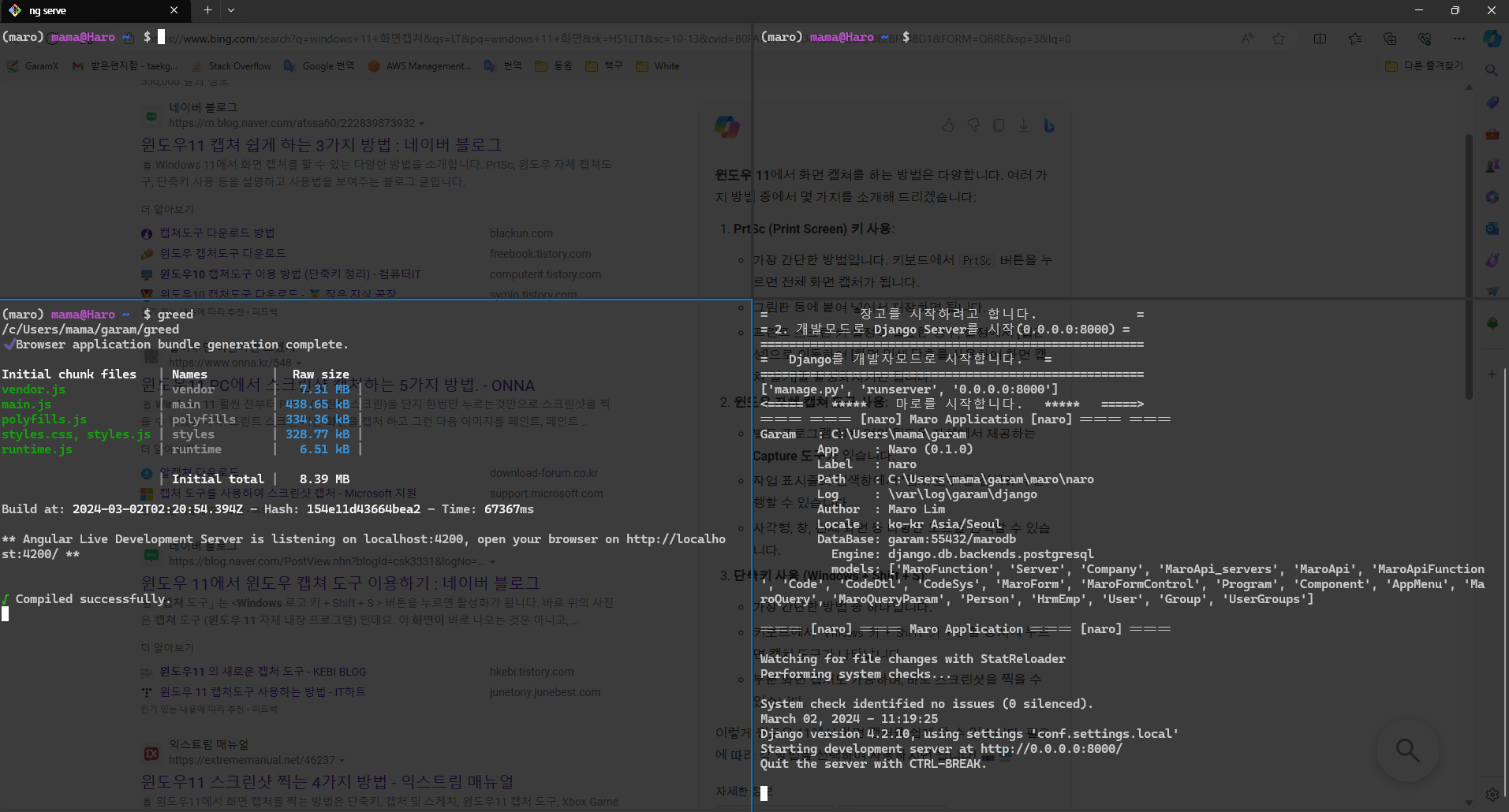Viewport: 1509px width, 812px height.
Task: Add page to favorites star icon
Action: (x=1279, y=39)
